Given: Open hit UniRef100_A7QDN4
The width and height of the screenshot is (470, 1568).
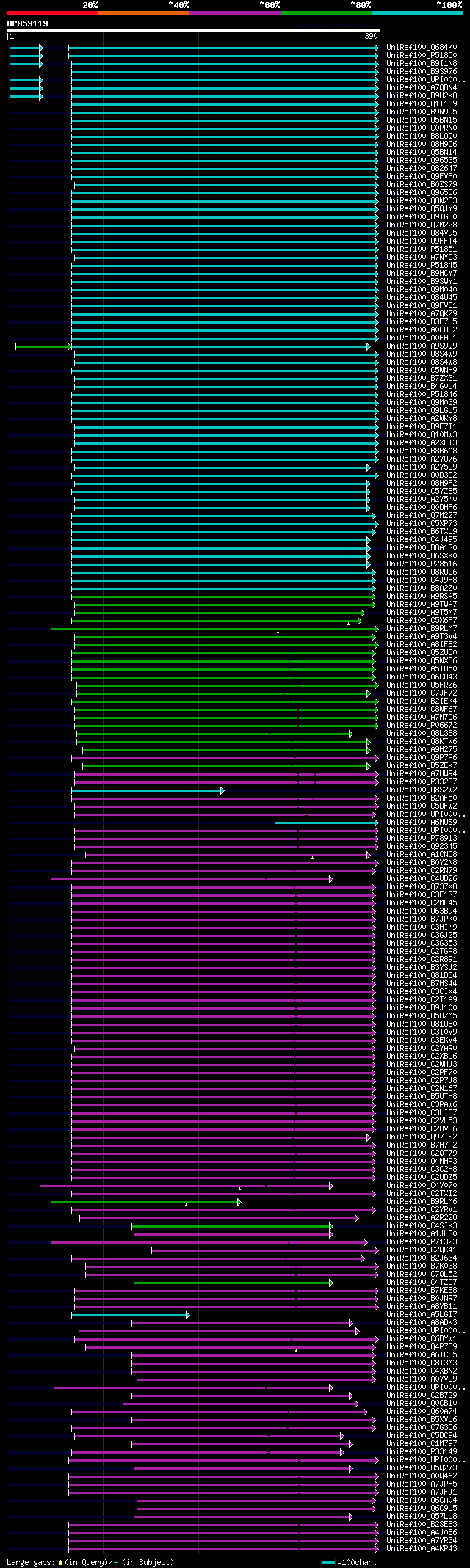Looking at the screenshot, I should point(422,88).
